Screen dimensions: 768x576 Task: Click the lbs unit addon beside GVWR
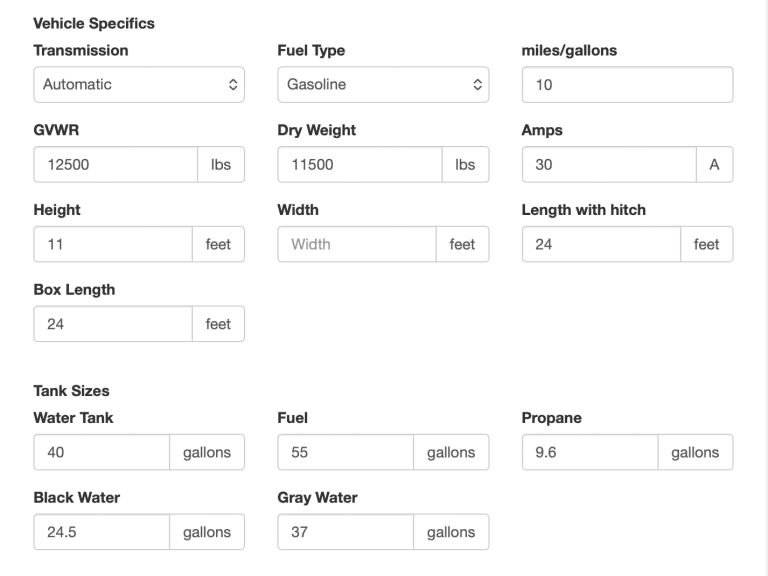[221, 165]
